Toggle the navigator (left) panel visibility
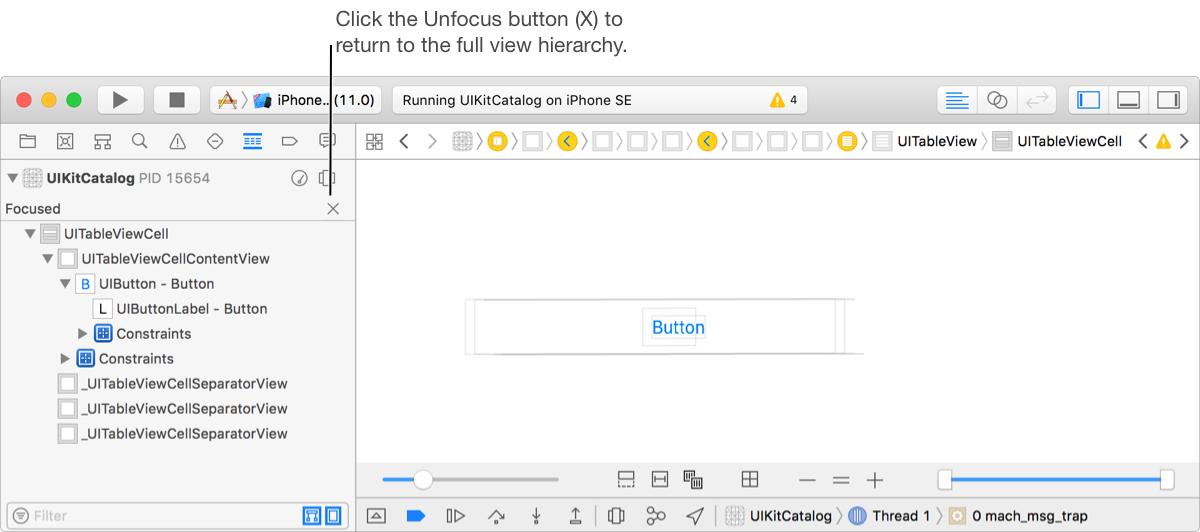The width and height of the screenshot is (1200, 532). pyautogui.click(x=1089, y=100)
